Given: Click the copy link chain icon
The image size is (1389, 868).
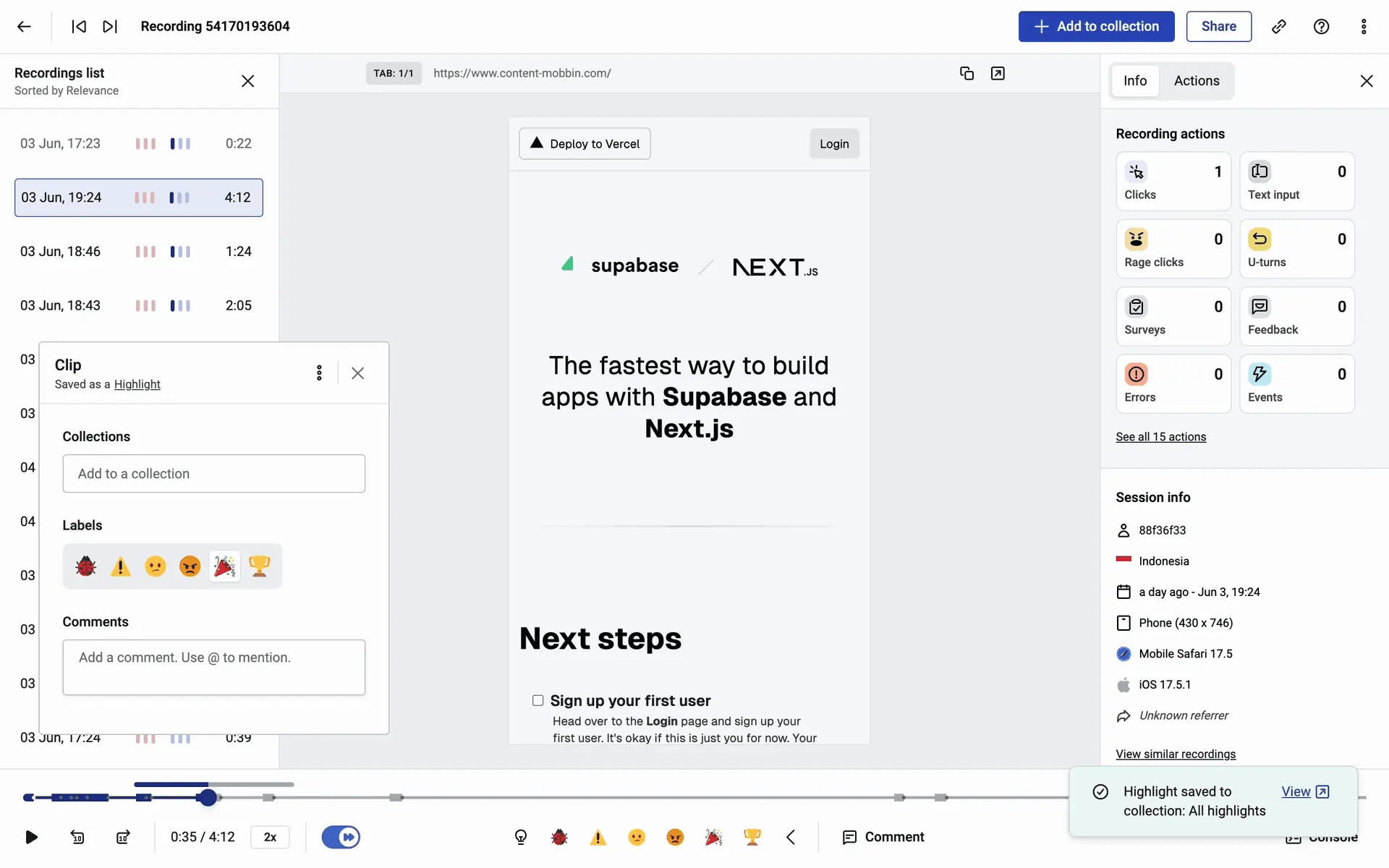Looking at the screenshot, I should pyautogui.click(x=1278, y=27).
